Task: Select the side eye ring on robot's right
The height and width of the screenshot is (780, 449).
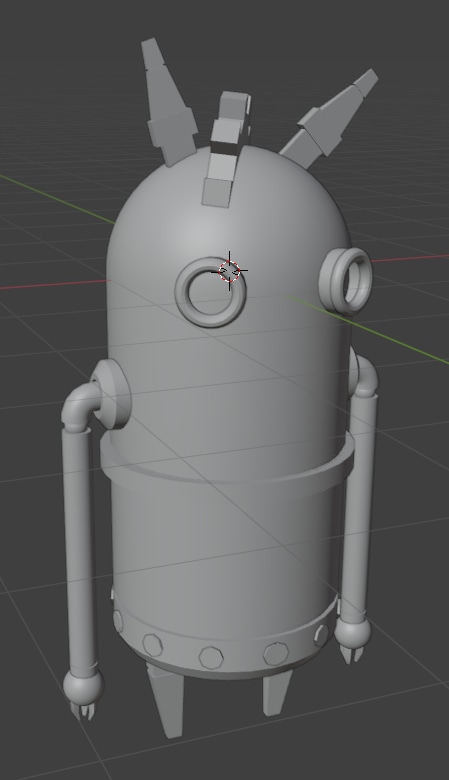Action: click(345, 281)
